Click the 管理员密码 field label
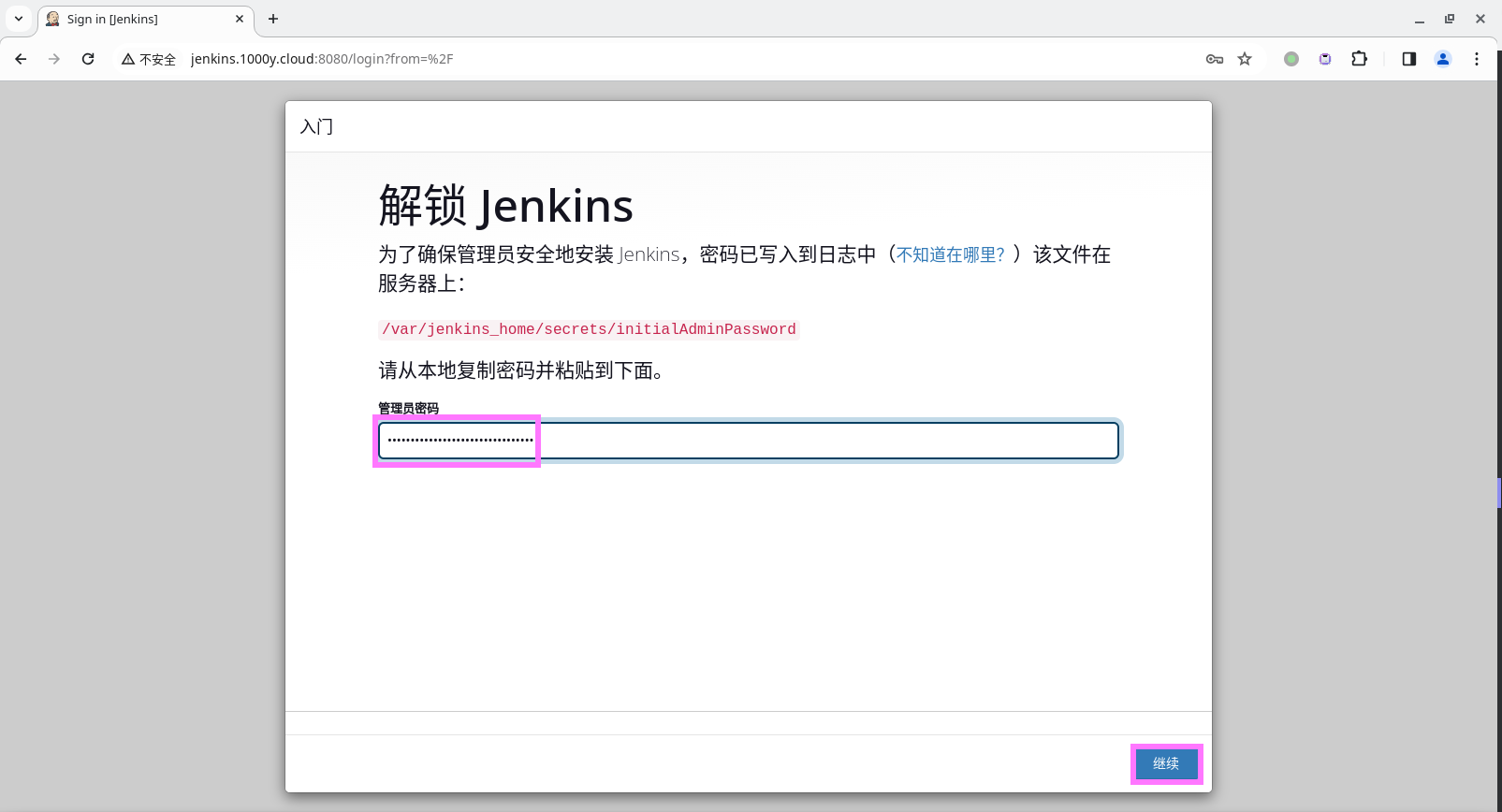Viewport: 1502px width, 812px height. [408, 408]
